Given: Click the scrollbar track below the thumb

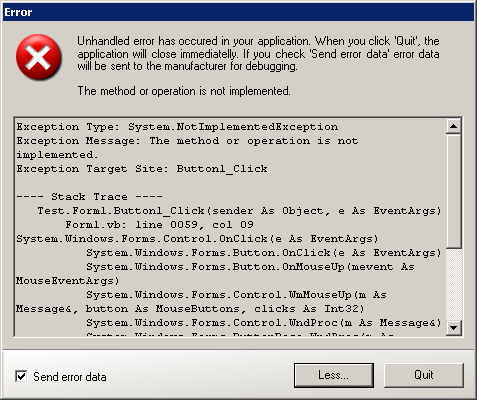Looking at the screenshot, I should pyautogui.click(x=453, y=284).
